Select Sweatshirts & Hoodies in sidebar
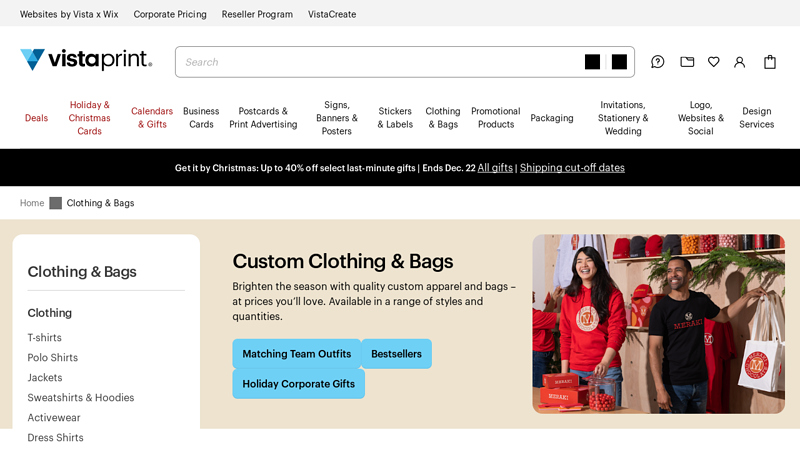The width and height of the screenshot is (800, 450). (x=81, y=397)
